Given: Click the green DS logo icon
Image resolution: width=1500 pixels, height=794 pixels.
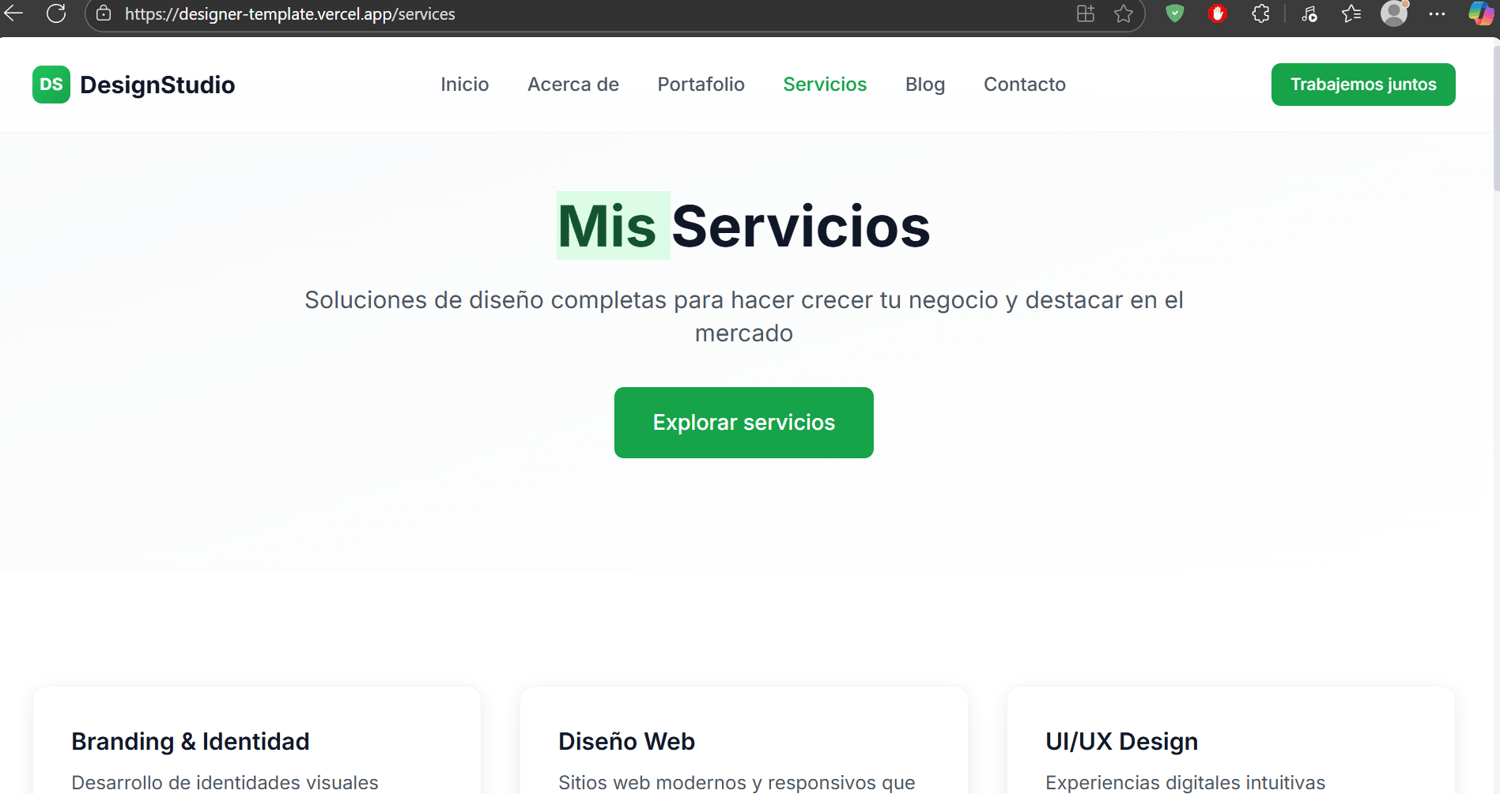Looking at the screenshot, I should tap(51, 85).
